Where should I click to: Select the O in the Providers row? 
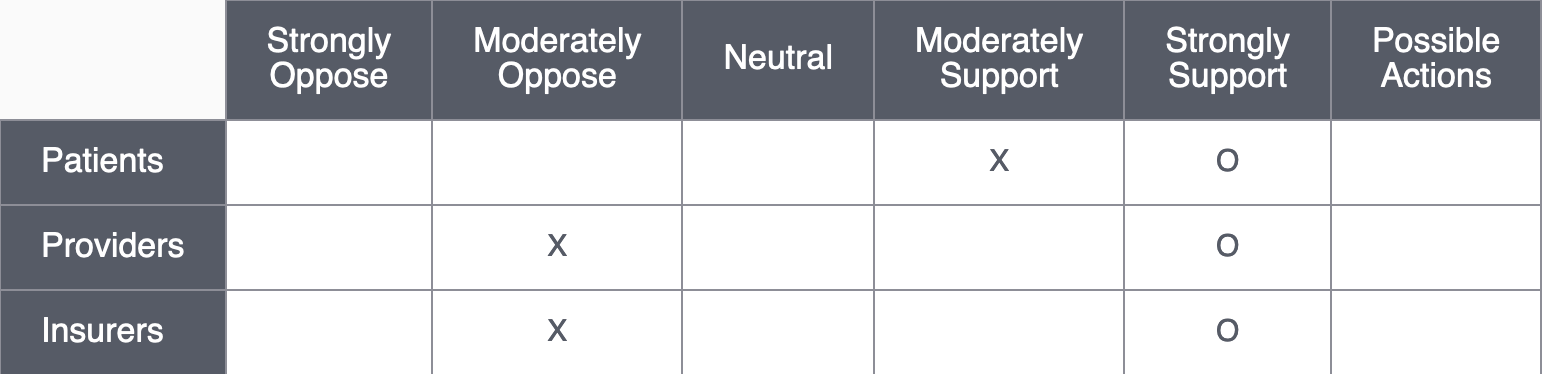tap(1227, 246)
